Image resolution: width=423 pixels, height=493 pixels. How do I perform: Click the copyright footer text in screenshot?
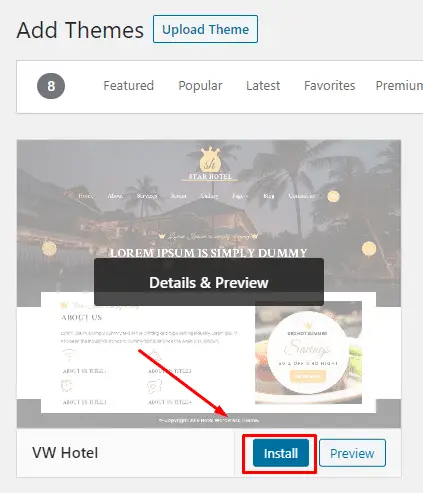click(x=209, y=420)
